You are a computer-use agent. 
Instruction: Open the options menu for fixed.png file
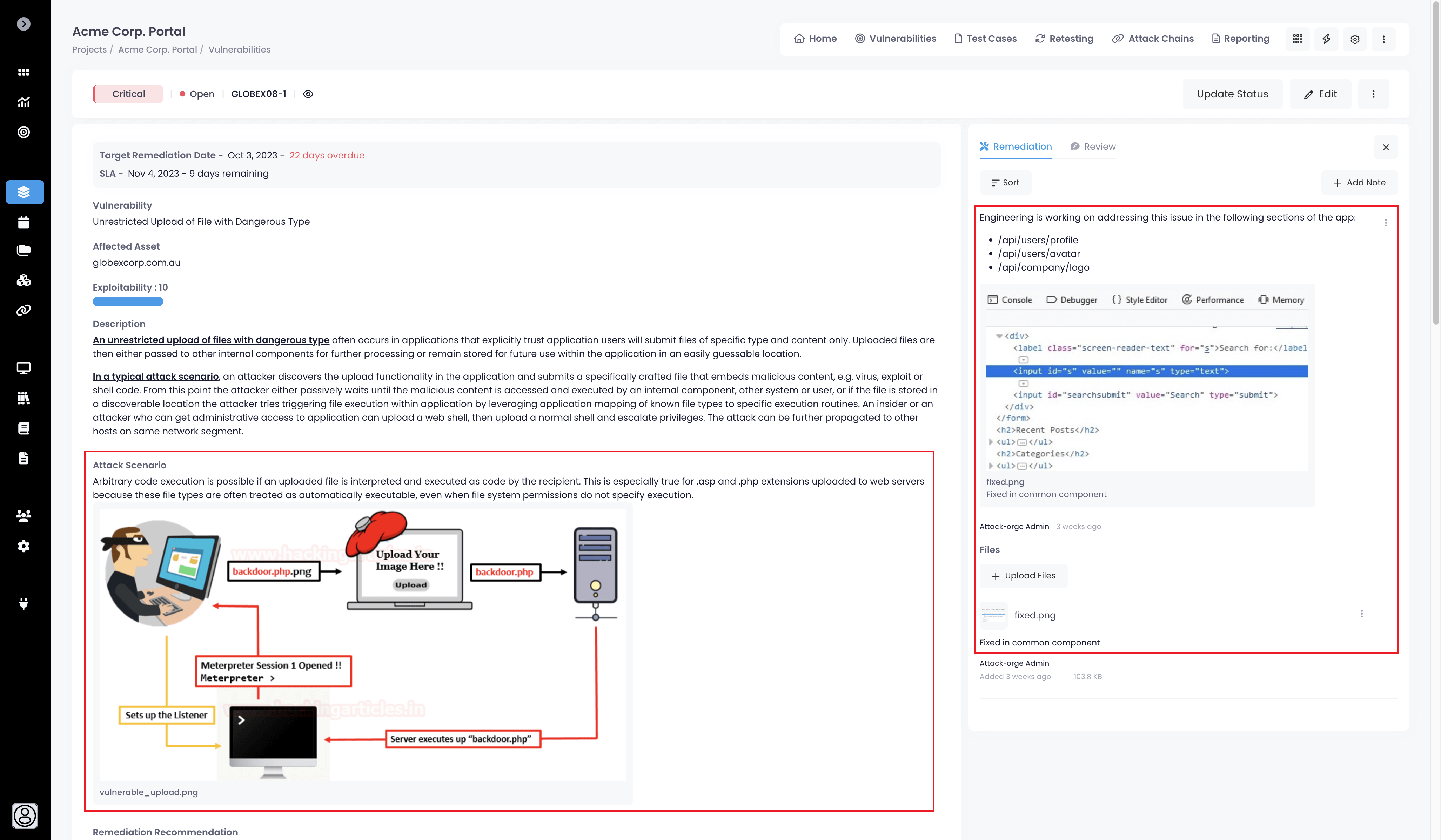(x=1361, y=614)
